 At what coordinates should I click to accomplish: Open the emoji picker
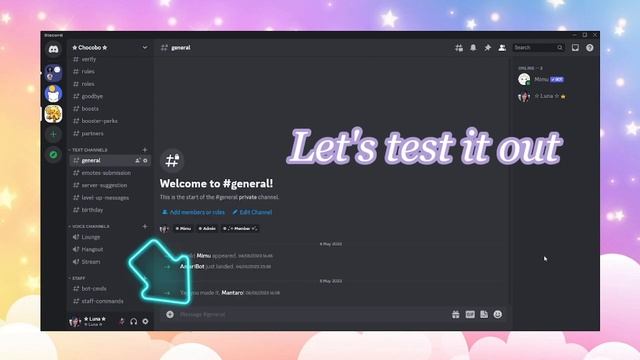tap(498, 314)
